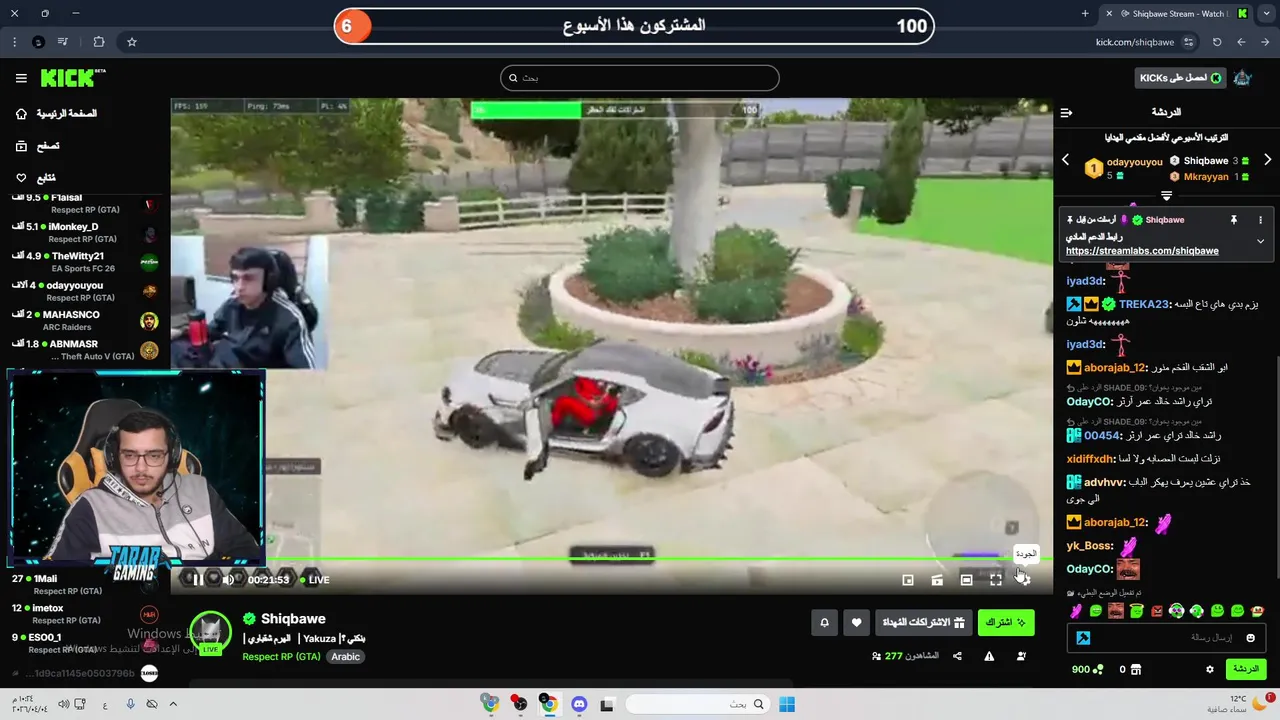Go to home page in sidebar
Screen dimensions: 1280x720
[x=58, y=114]
